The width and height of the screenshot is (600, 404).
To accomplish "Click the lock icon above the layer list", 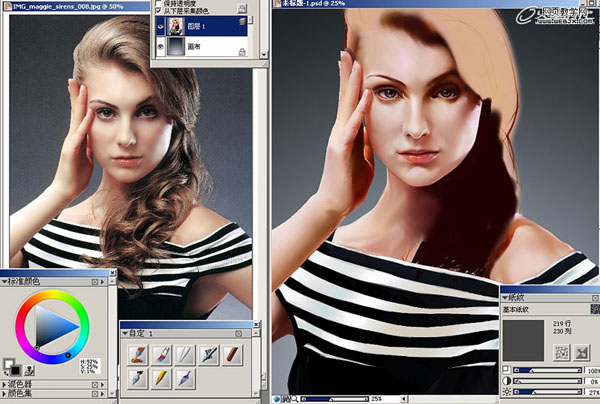I will click(241, 8).
